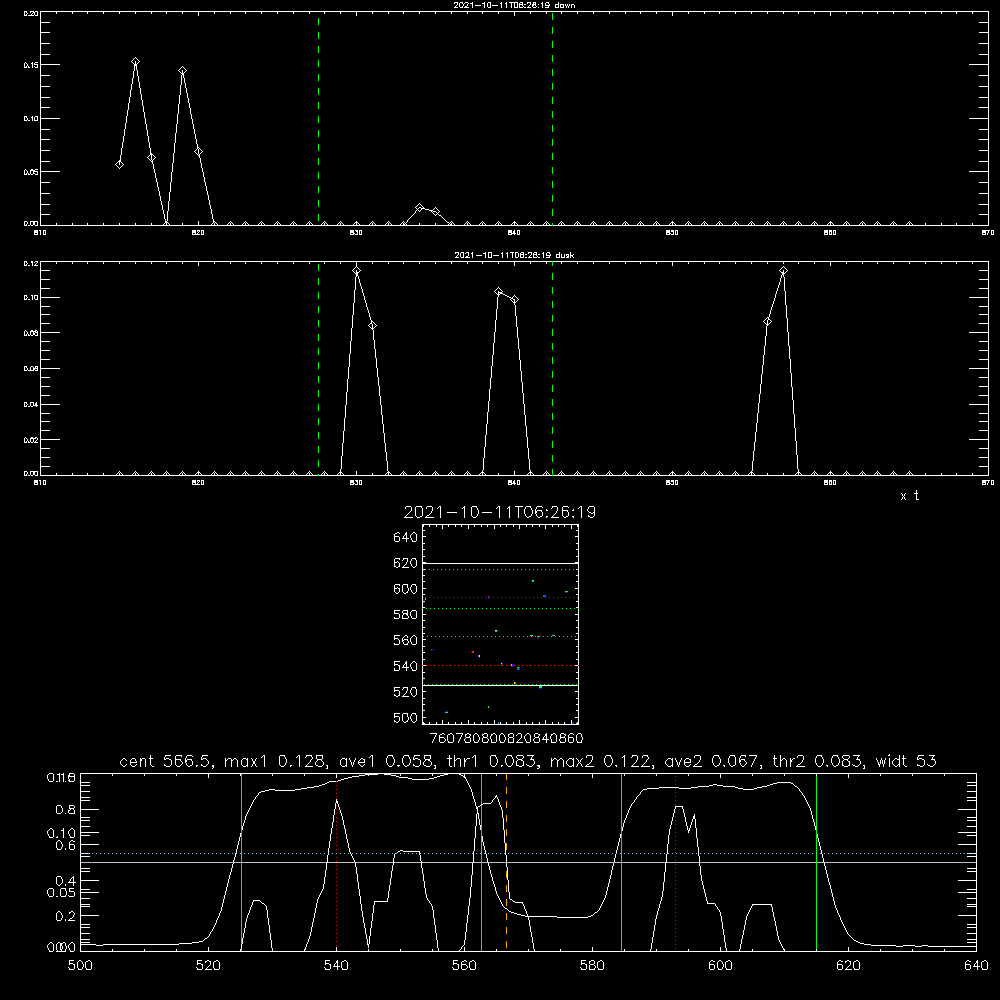1000x1000 pixels.
Task: Click the green vertical line at 525 in bottom plot
Action: (x=241, y=862)
